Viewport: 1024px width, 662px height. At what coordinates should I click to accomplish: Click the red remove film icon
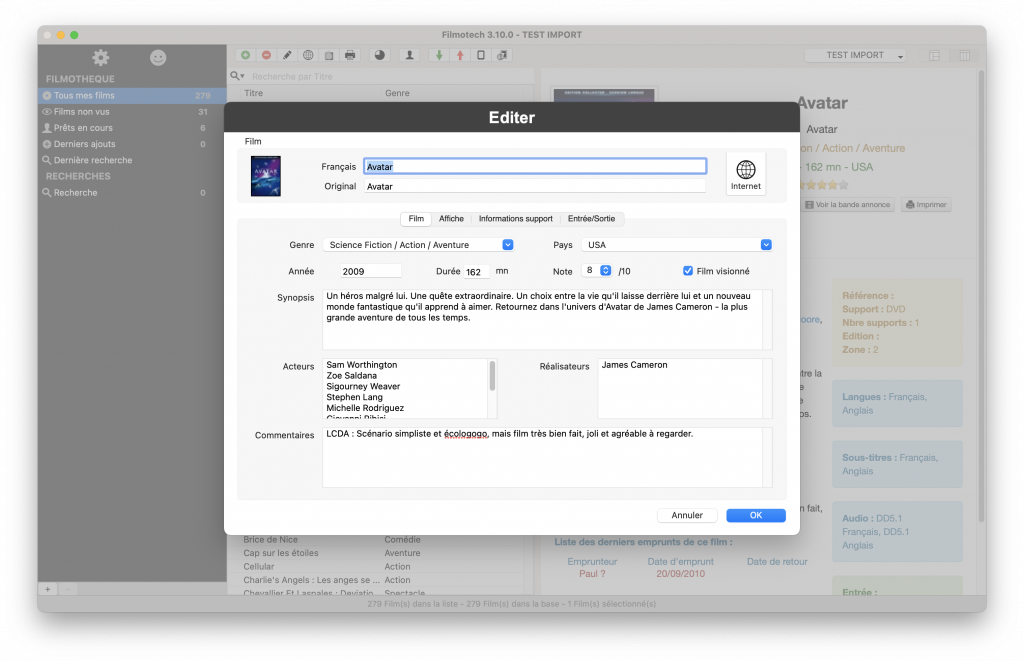(x=266, y=55)
